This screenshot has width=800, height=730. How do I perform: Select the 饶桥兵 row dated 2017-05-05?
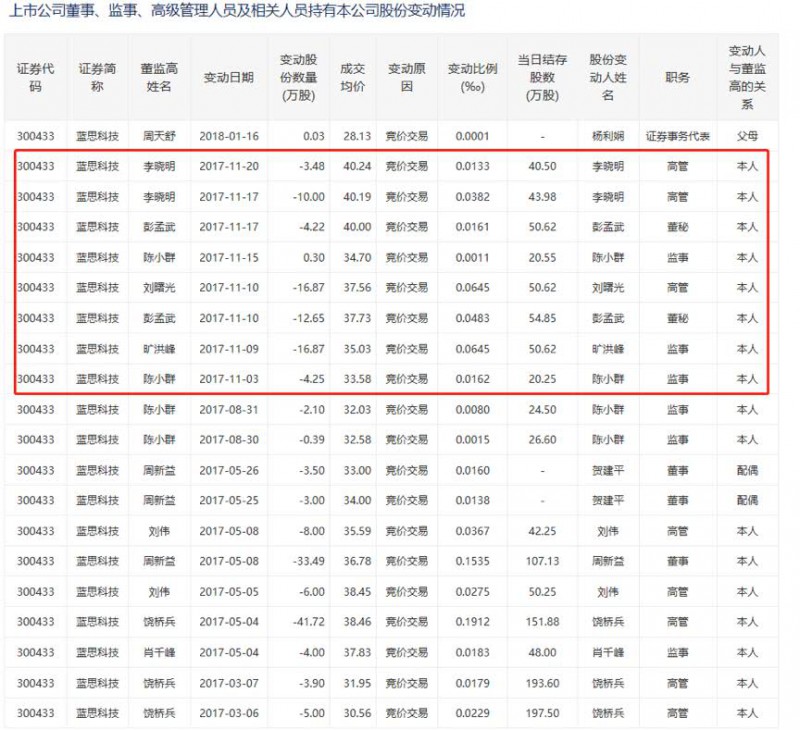click(160, 621)
